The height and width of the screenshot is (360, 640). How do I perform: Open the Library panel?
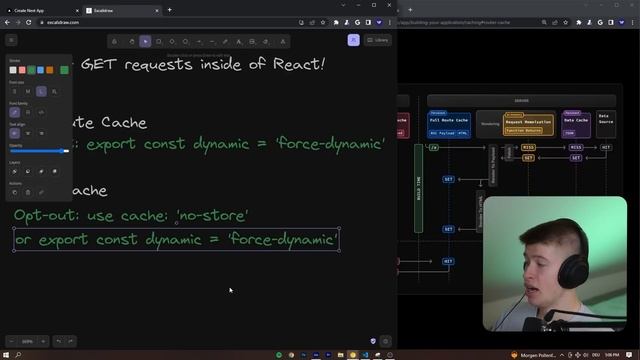pos(378,40)
